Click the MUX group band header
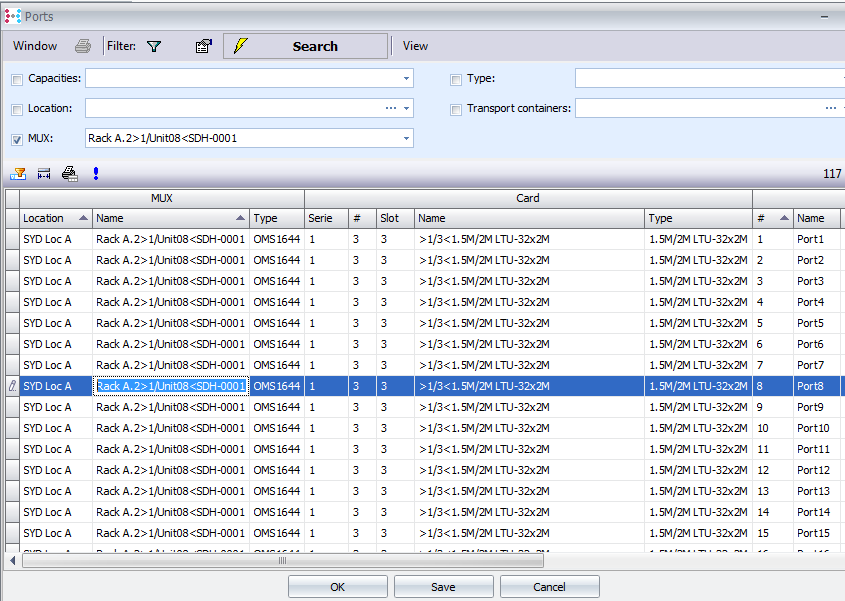 coord(162,198)
